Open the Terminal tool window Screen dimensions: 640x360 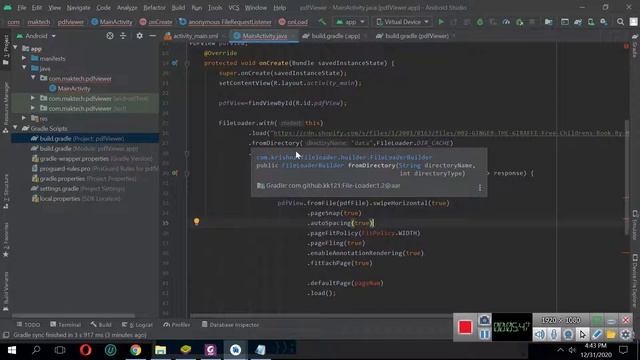pyautogui.click(x=65, y=325)
